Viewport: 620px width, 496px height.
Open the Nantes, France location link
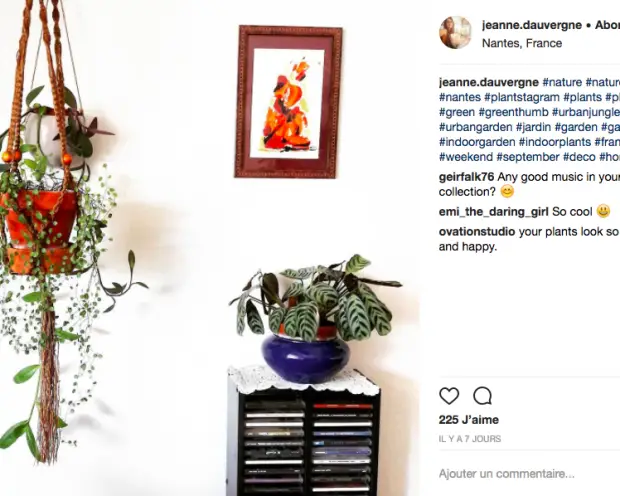tap(522, 43)
